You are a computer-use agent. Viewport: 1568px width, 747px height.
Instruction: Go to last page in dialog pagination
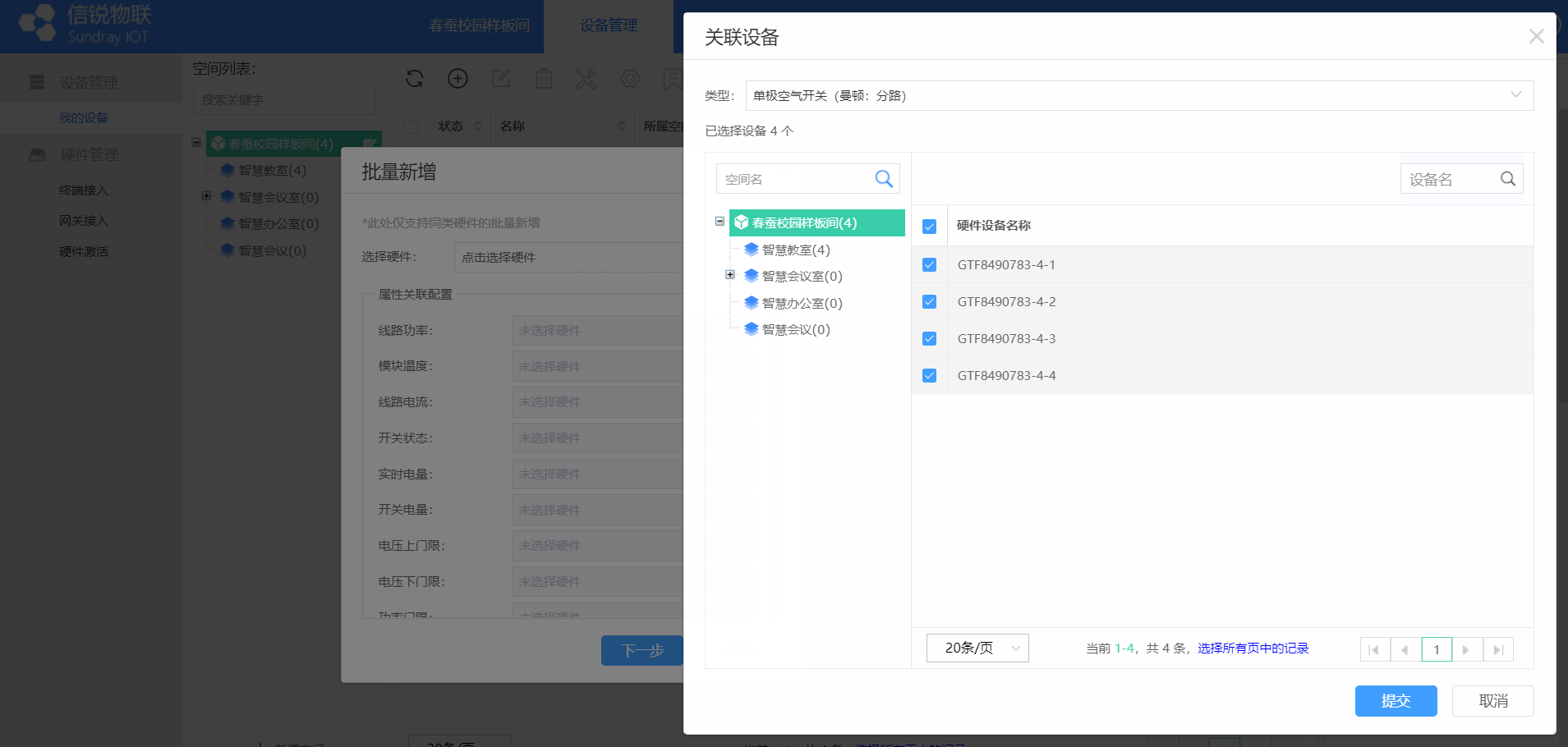tap(1498, 649)
